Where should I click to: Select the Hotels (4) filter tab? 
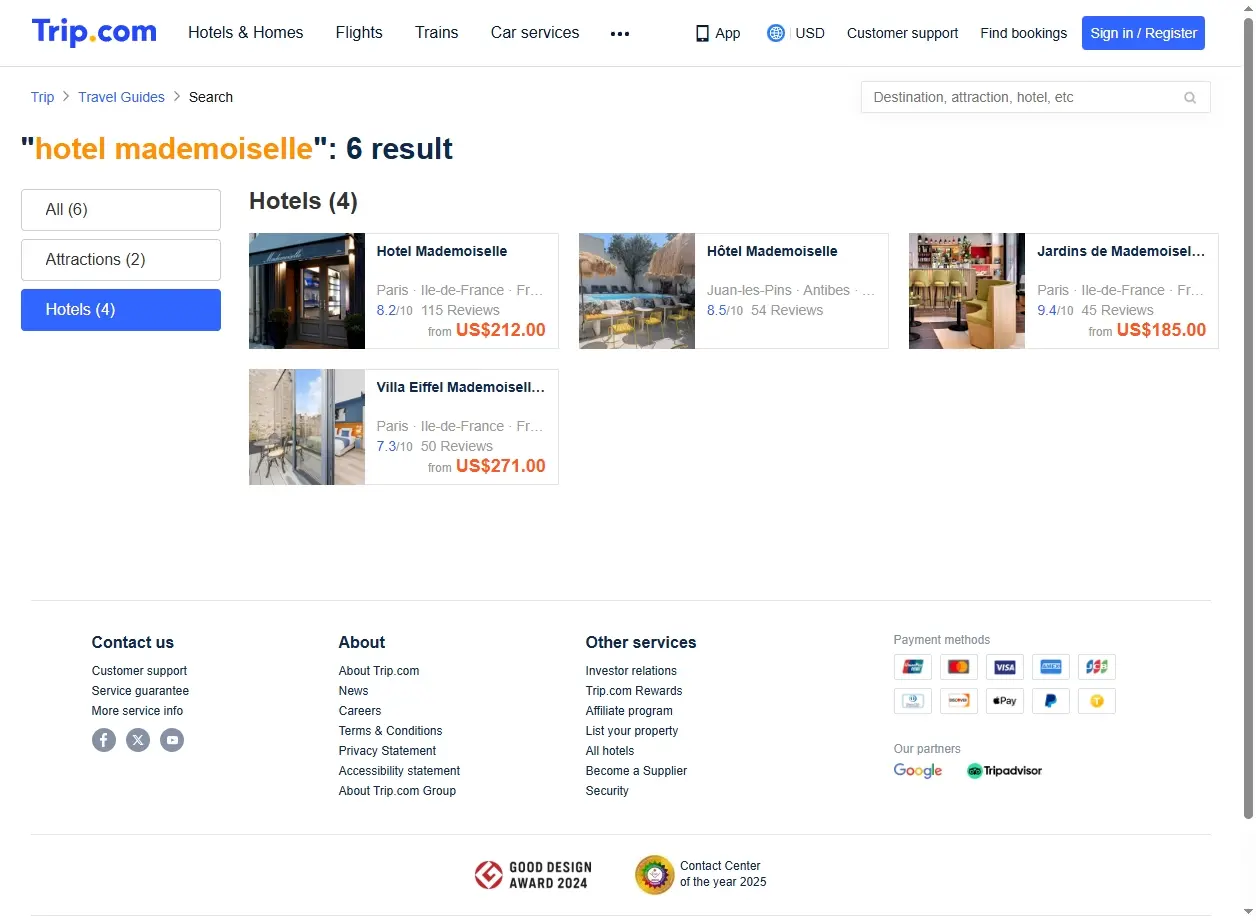coord(121,310)
